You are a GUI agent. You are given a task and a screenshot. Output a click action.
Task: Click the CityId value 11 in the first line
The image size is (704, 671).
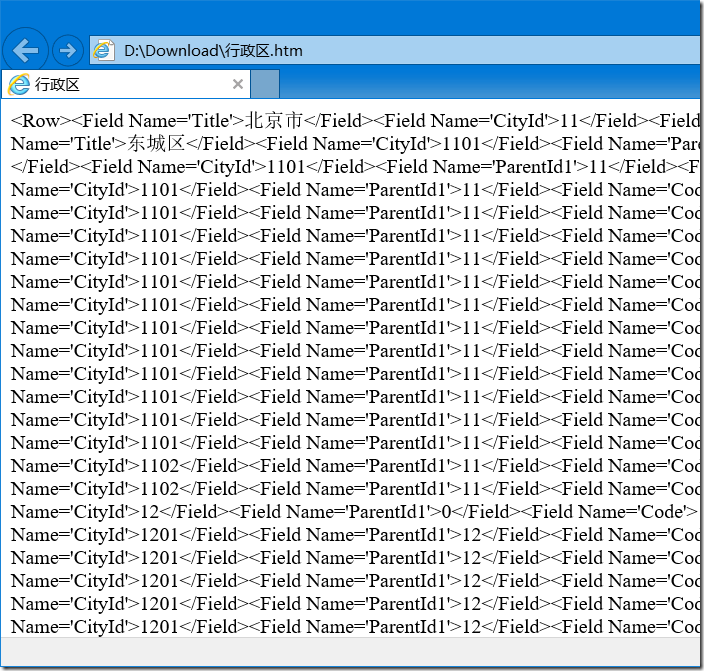569,120
